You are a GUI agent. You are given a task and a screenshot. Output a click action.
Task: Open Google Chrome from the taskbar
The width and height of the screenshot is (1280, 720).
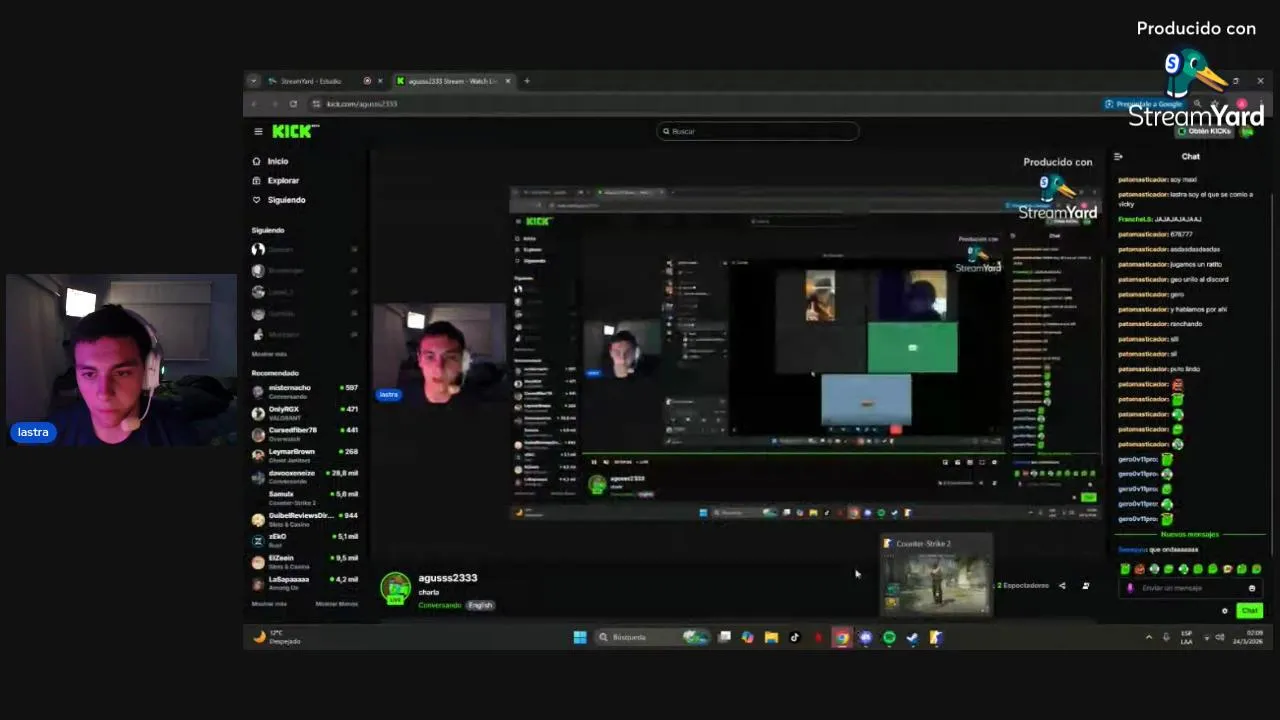pos(842,637)
